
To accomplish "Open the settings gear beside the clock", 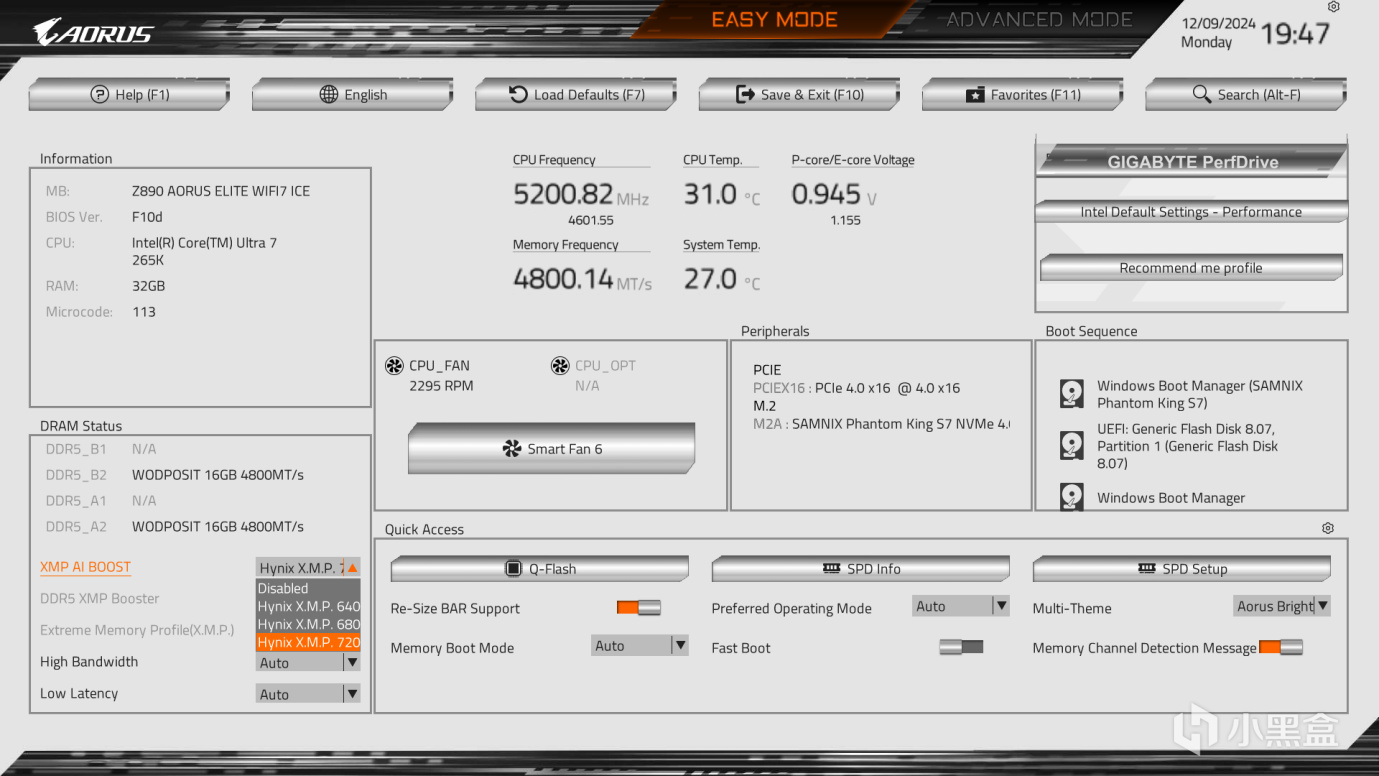I will pyautogui.click(x=1333, y=7).
